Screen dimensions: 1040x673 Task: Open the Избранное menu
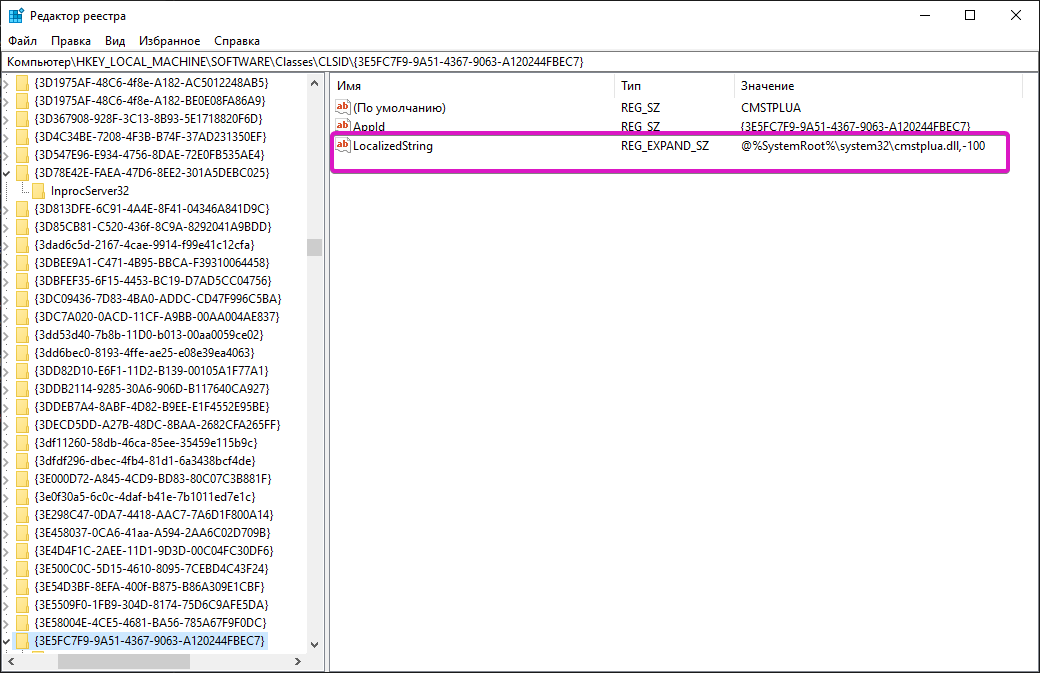point(169,41)
